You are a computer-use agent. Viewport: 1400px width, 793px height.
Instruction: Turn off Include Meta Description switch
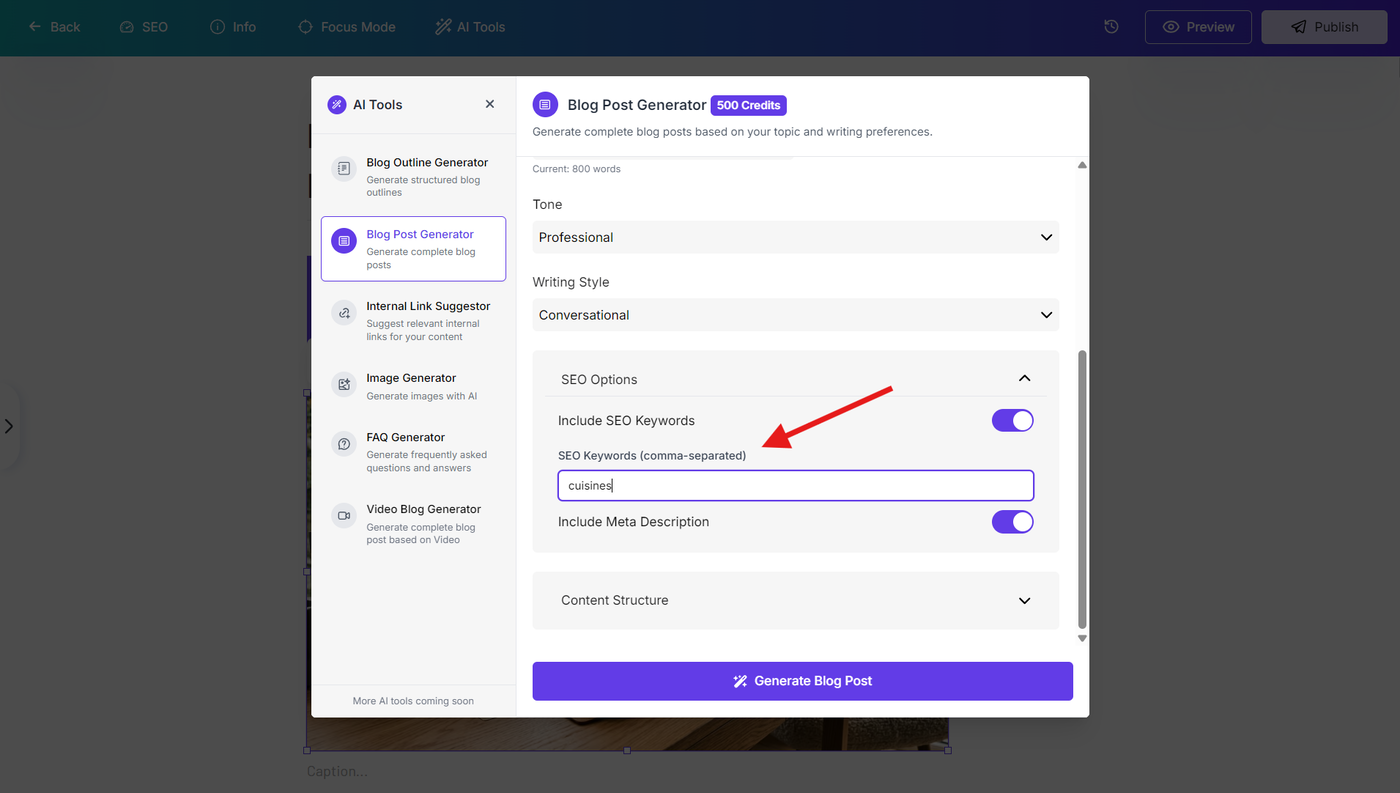[1012, 521]
